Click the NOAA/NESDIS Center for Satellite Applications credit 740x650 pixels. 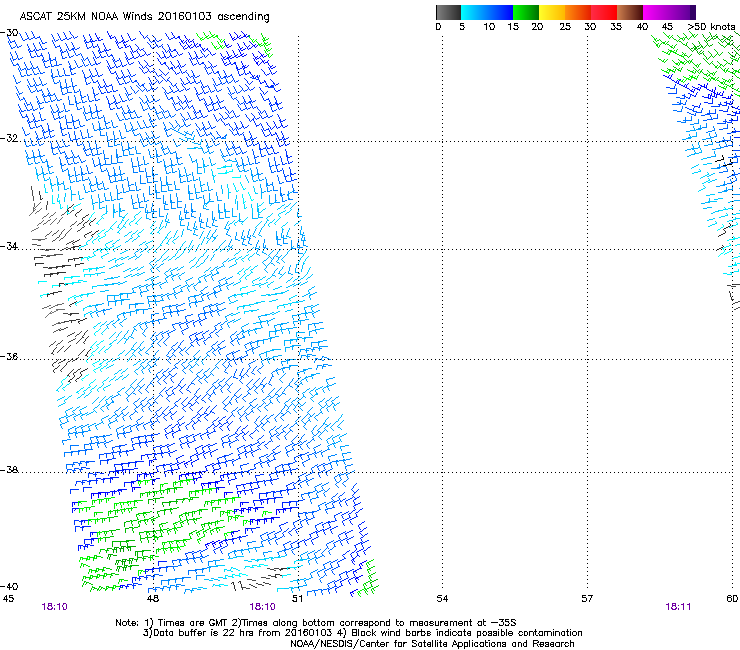point(432,644)
